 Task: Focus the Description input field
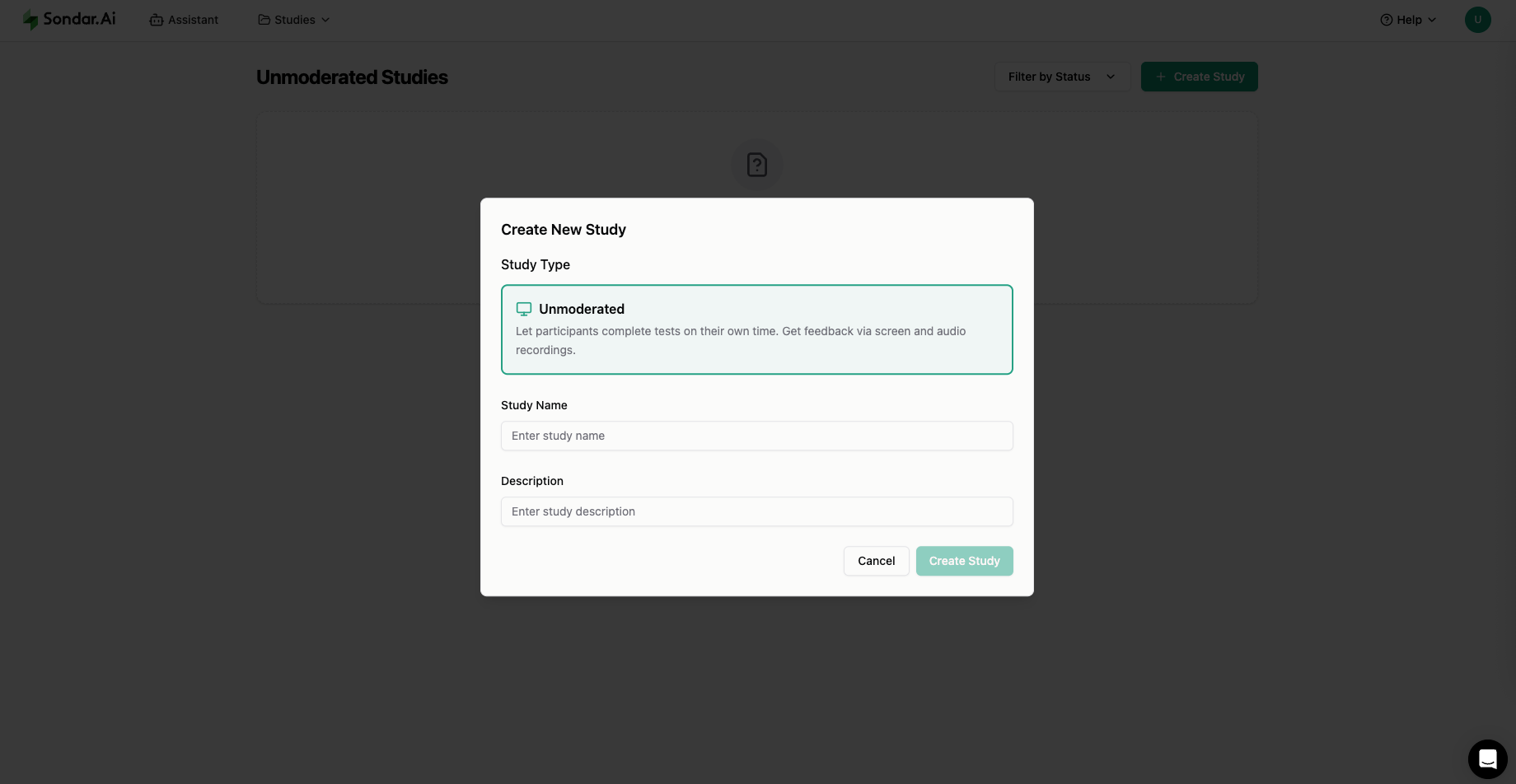pos(756,511)
